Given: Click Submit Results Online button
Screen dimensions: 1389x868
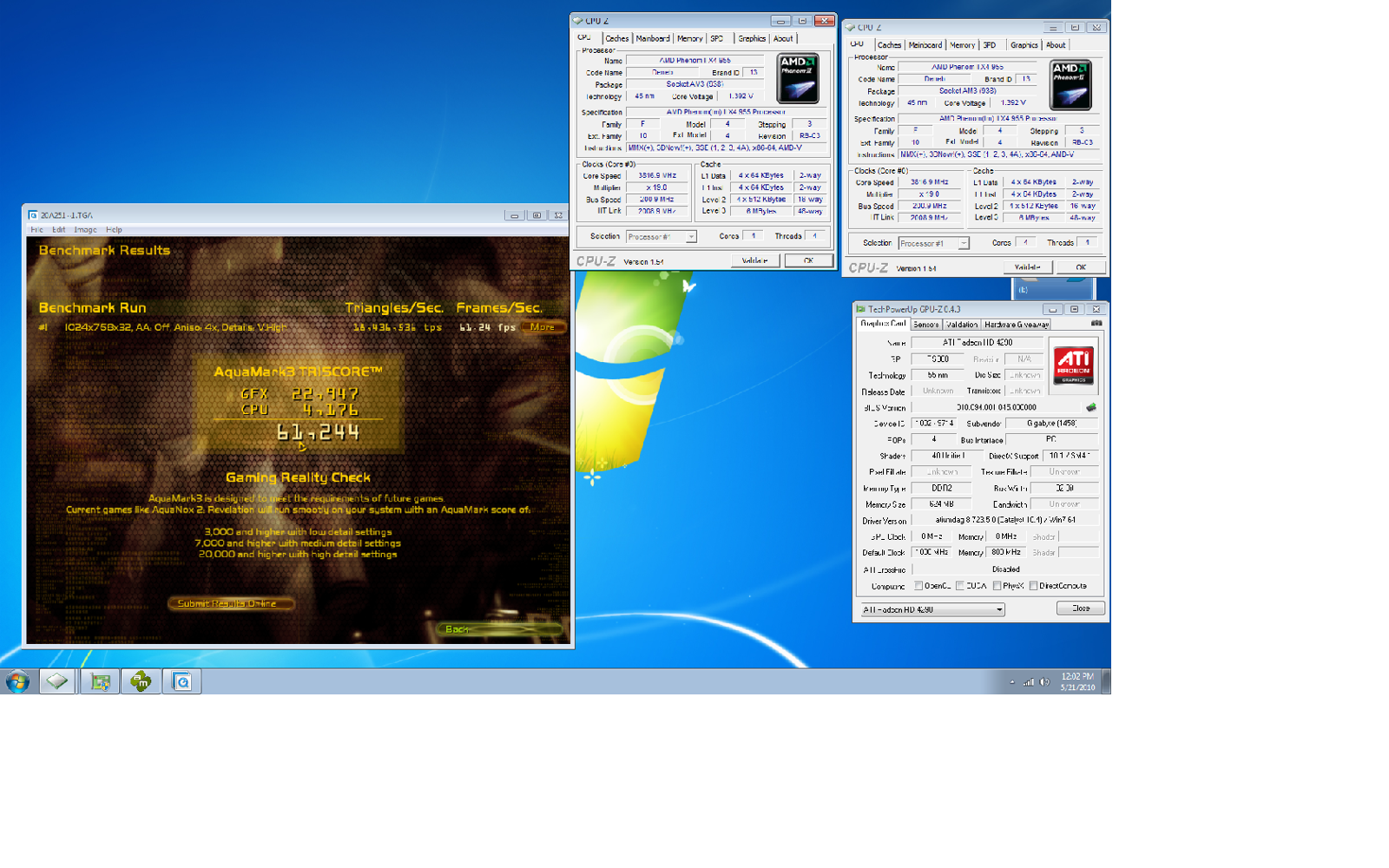Looking at the screenshot, I should (x=231, y=603).
